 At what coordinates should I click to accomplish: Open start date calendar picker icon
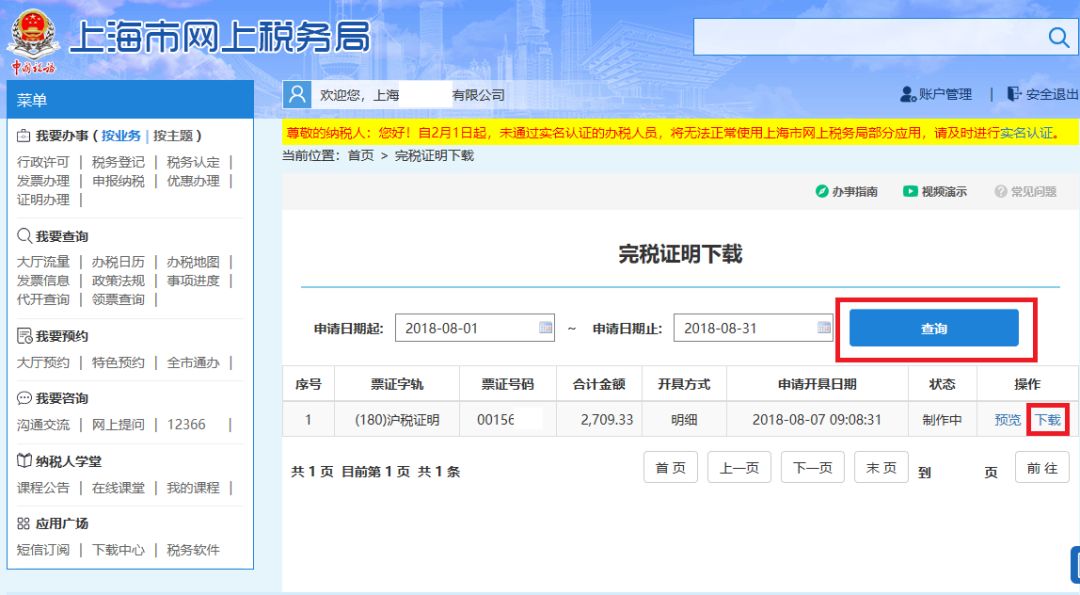pyautogui.click(x=546, y=328)
